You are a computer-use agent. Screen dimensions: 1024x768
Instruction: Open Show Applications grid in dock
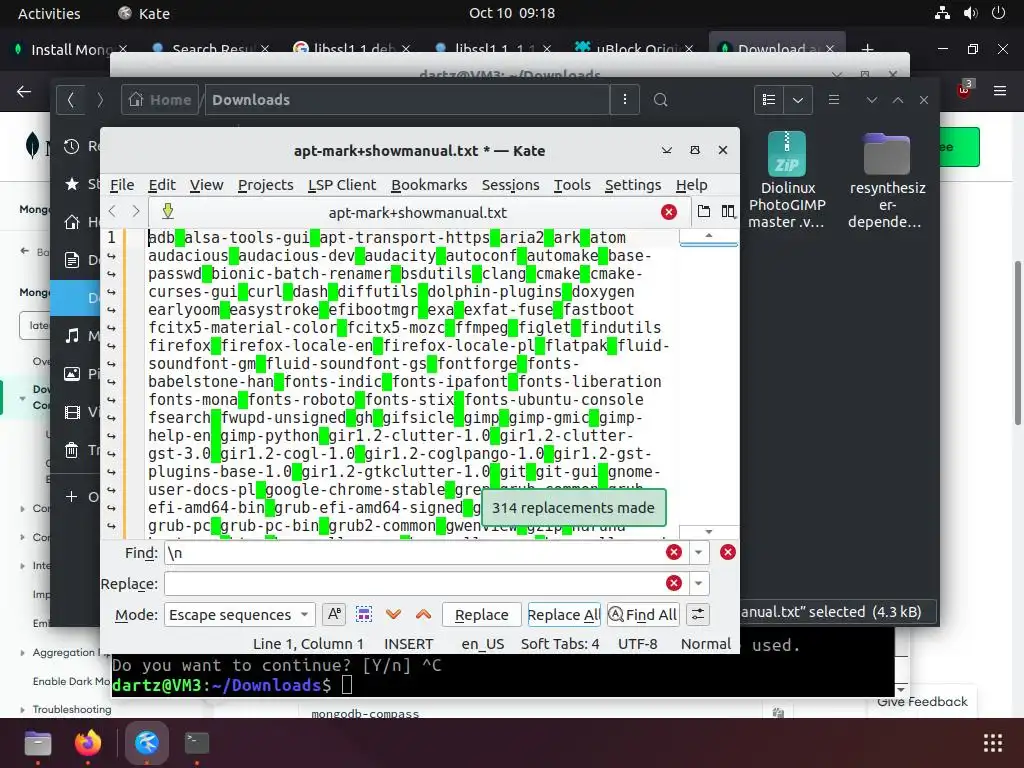tap(993, 743)
